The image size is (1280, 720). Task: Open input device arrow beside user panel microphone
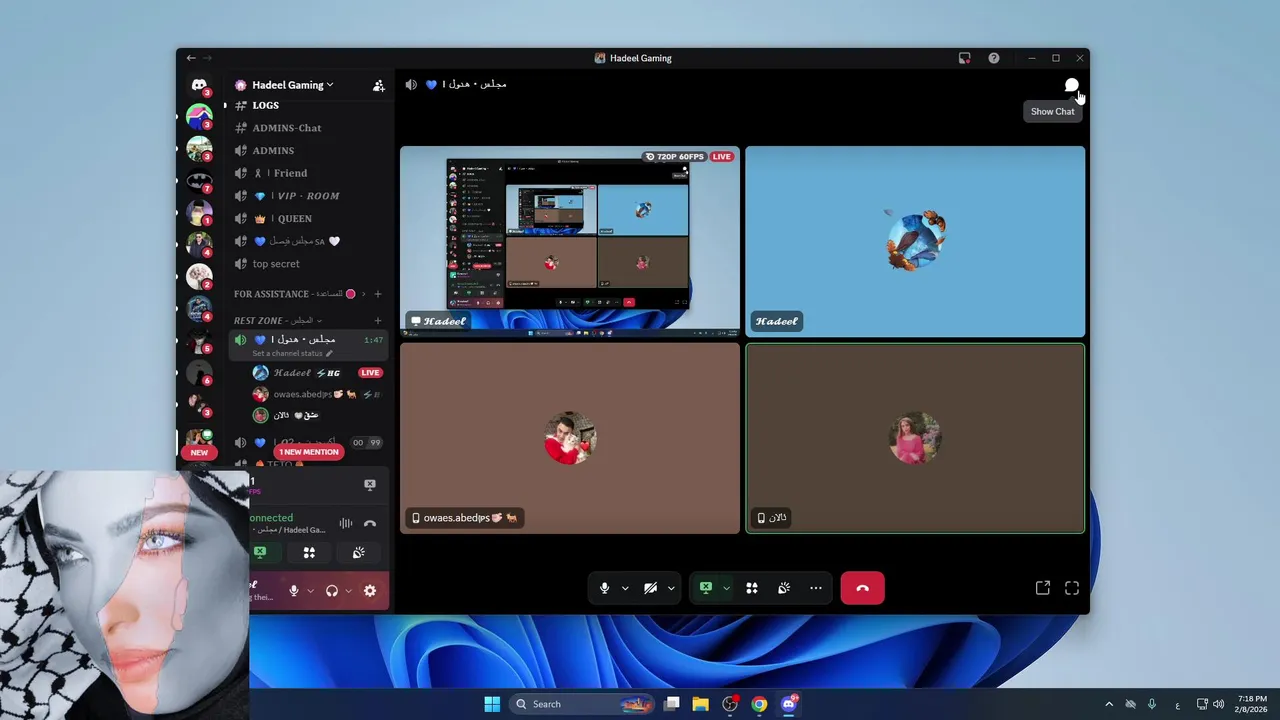[x=310, y=591]
